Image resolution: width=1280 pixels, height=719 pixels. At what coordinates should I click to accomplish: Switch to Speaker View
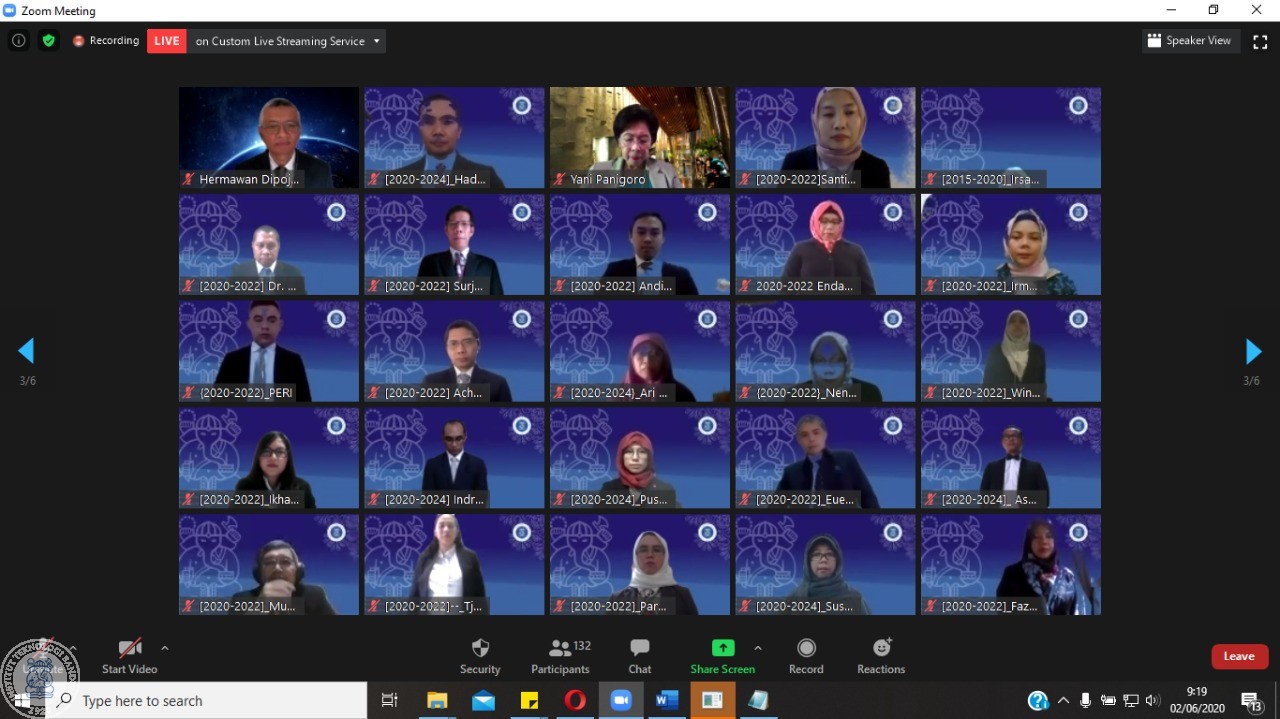tap(1190, 41)
